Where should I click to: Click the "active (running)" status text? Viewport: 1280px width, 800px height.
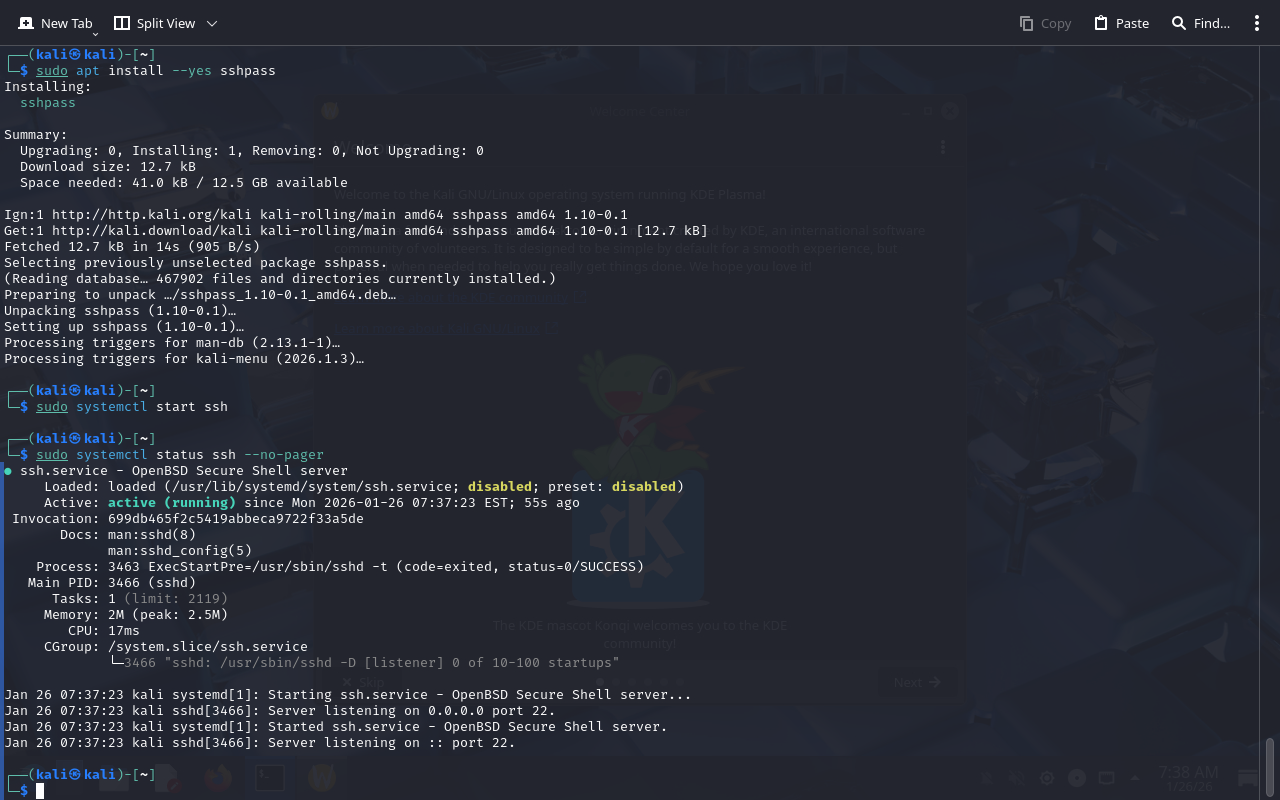(x=171, y=503)
